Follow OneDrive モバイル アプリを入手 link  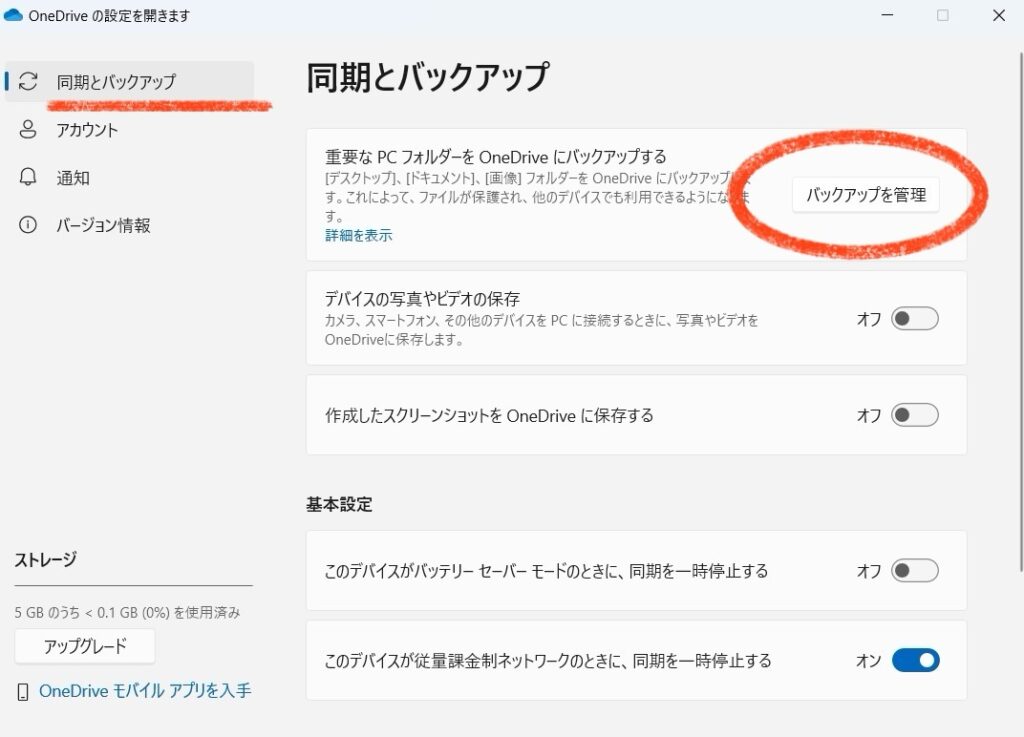tap(145, 691)
